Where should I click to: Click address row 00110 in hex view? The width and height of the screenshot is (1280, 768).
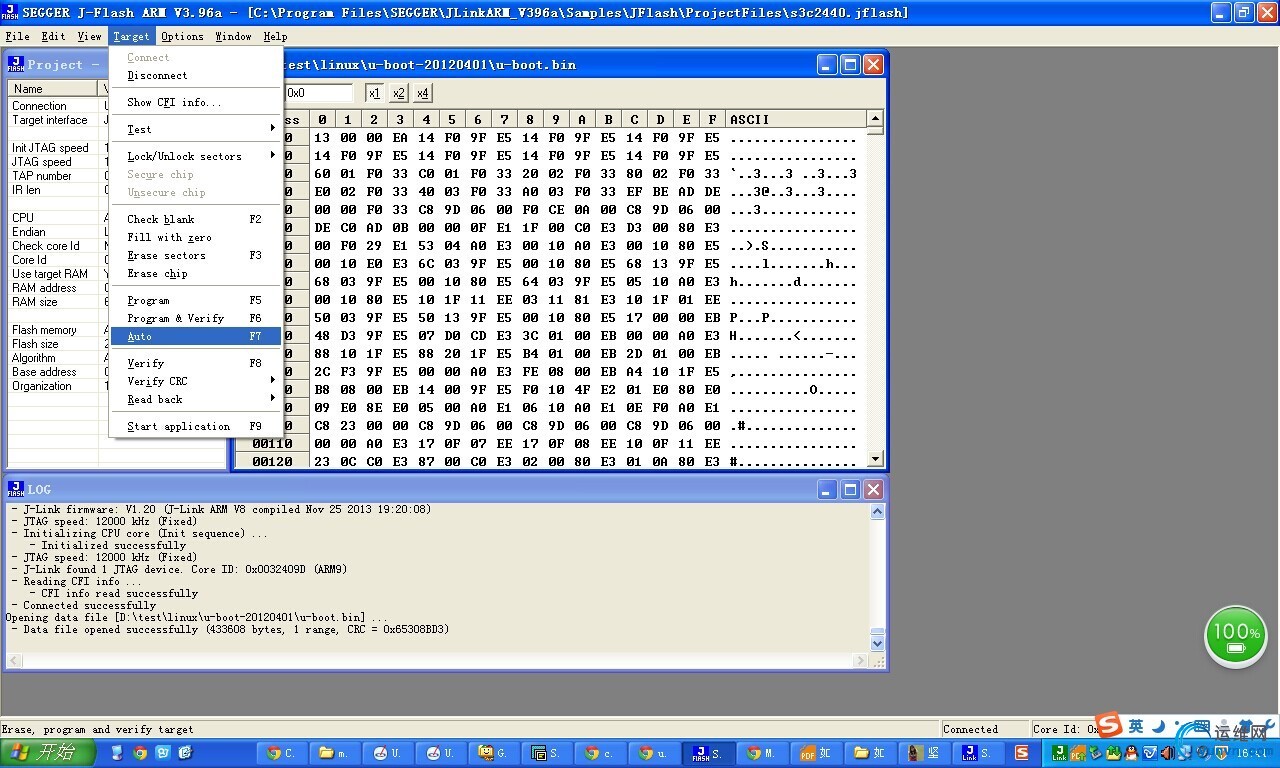click(x=272, y=444)
